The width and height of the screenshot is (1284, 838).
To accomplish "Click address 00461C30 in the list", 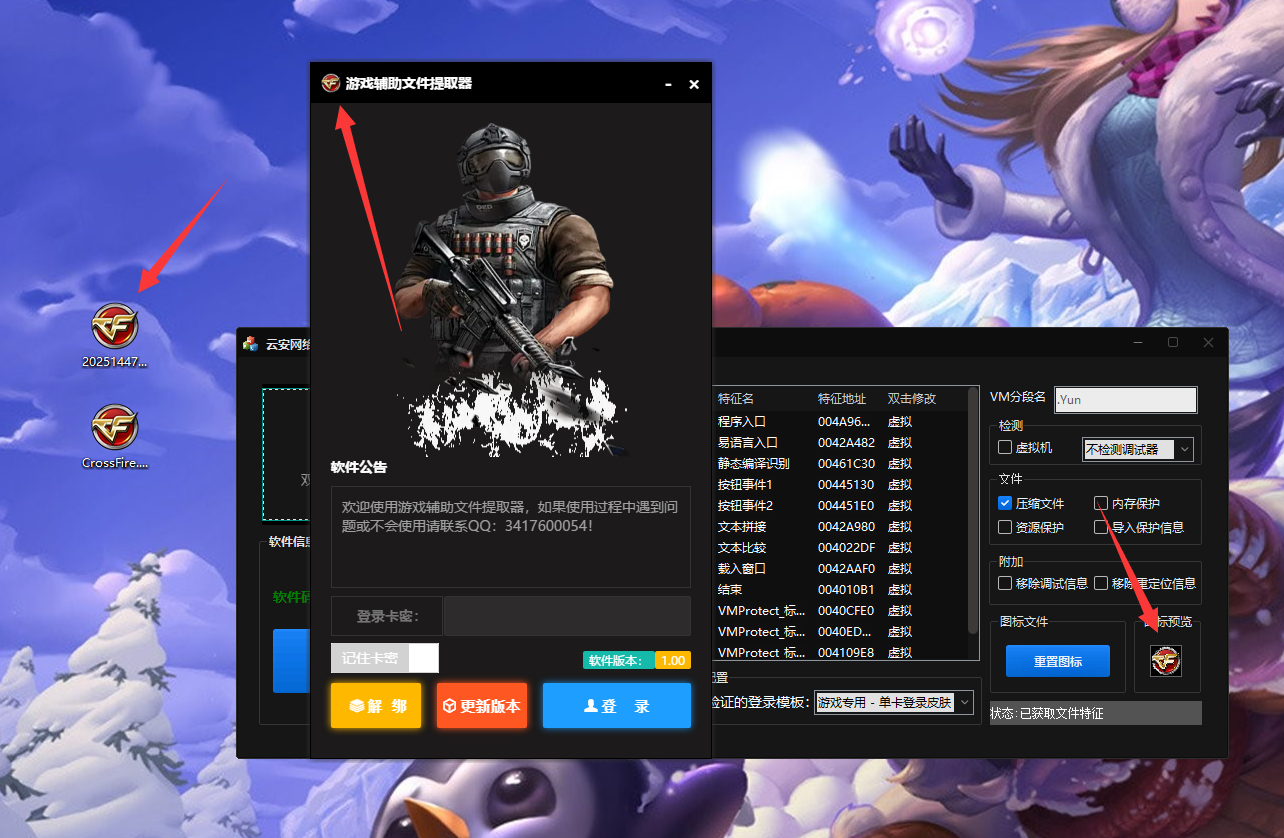I will tap(846, 464).
